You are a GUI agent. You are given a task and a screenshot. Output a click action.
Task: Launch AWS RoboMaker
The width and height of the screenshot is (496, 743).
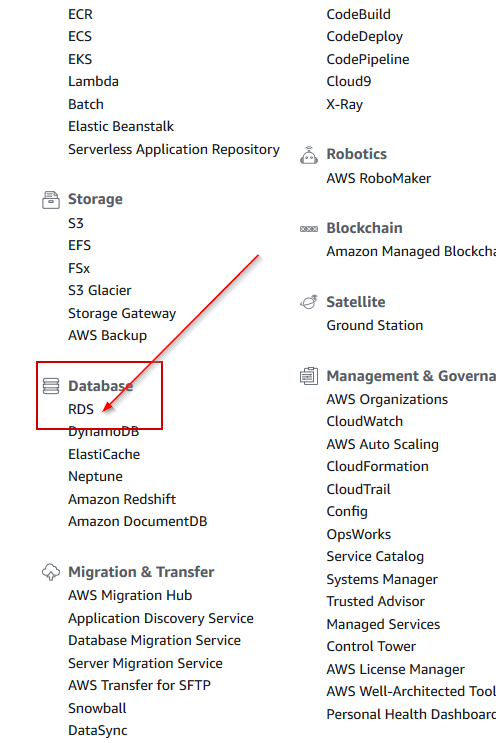click(x=379, y=178)
